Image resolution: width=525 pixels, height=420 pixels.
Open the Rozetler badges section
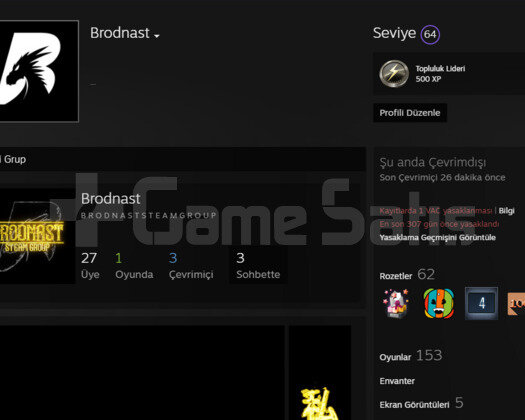pos(407,275)
